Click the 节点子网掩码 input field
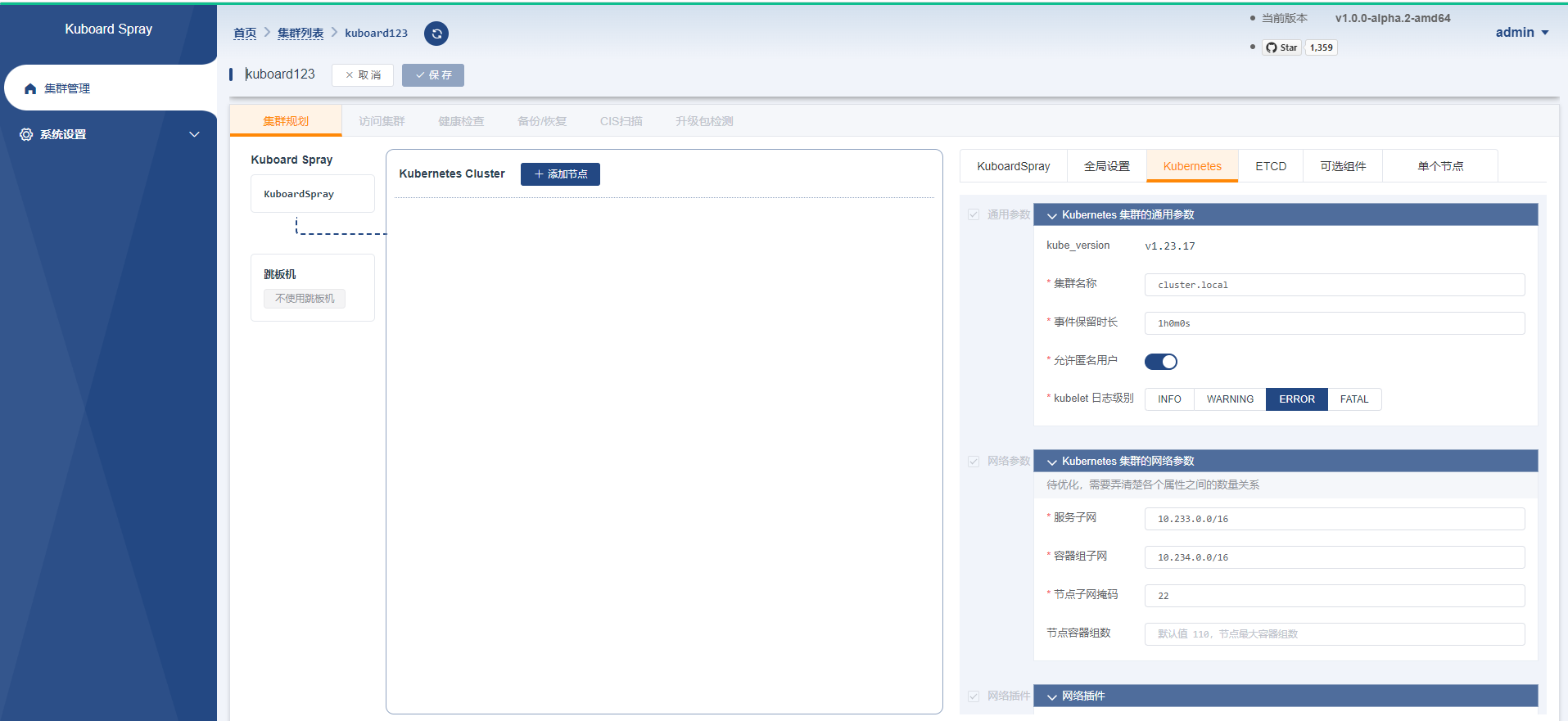Viewport: 1568px width, 721px height. click(1335, 596)
